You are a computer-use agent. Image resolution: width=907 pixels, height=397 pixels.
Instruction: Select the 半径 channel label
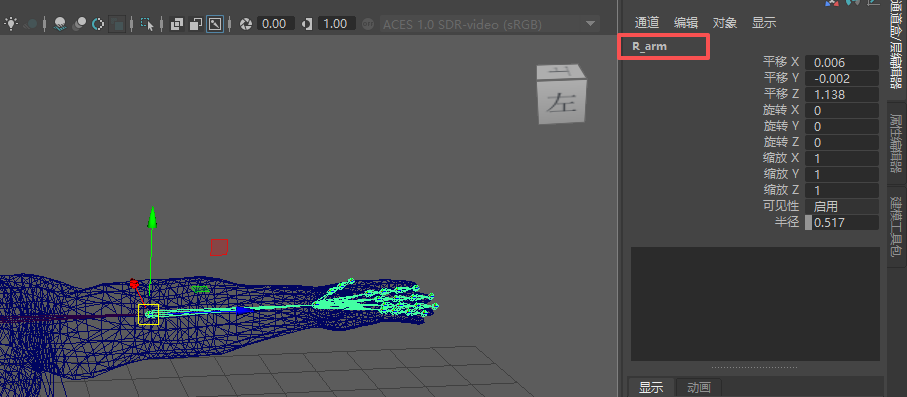(787, 222)
